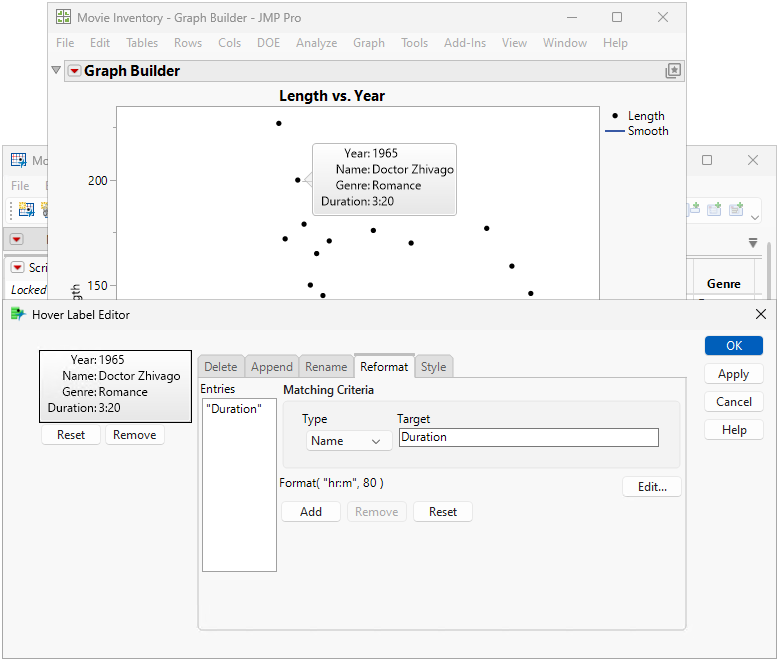Viewport: 777px width, 659px height.
Task: Open the Graph Builder red triangle menu
Action: coord(74,71)
